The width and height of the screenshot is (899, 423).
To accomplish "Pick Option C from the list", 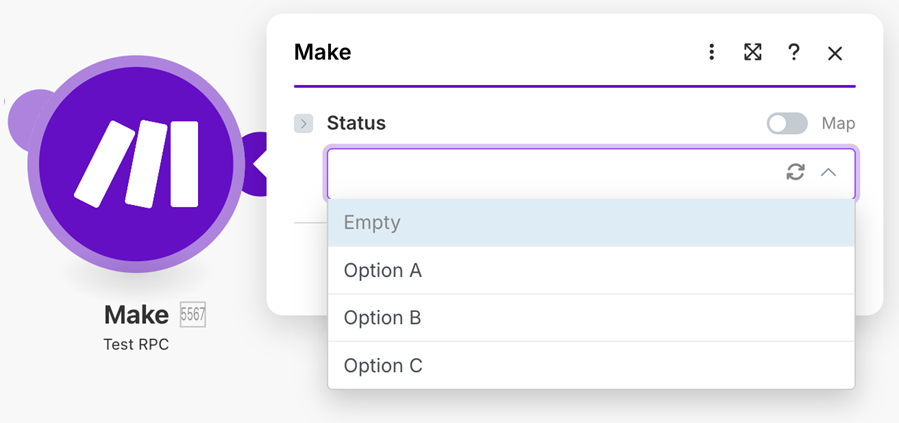I will (591, 366).
